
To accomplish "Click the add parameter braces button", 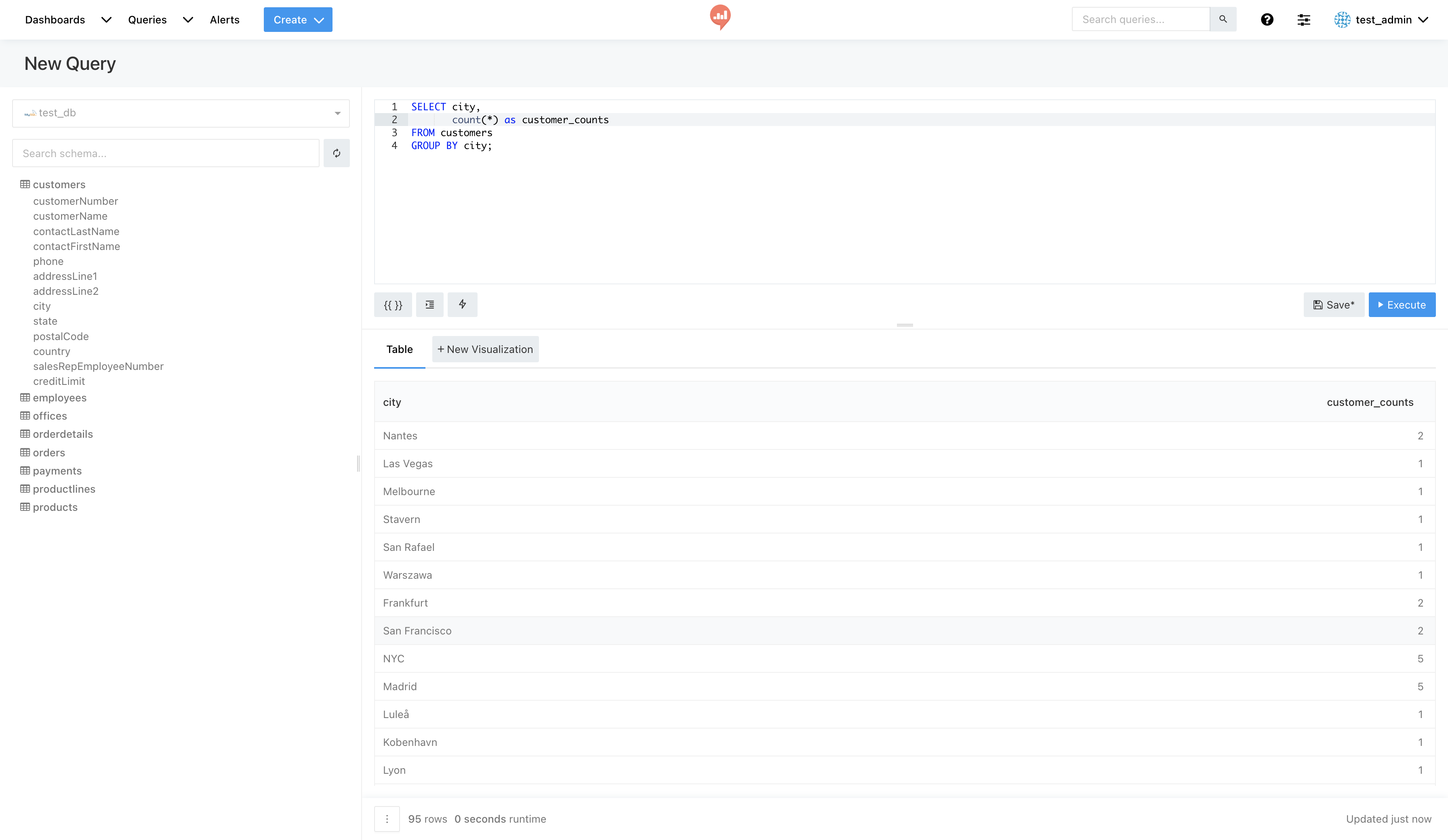I will point(393,305).
